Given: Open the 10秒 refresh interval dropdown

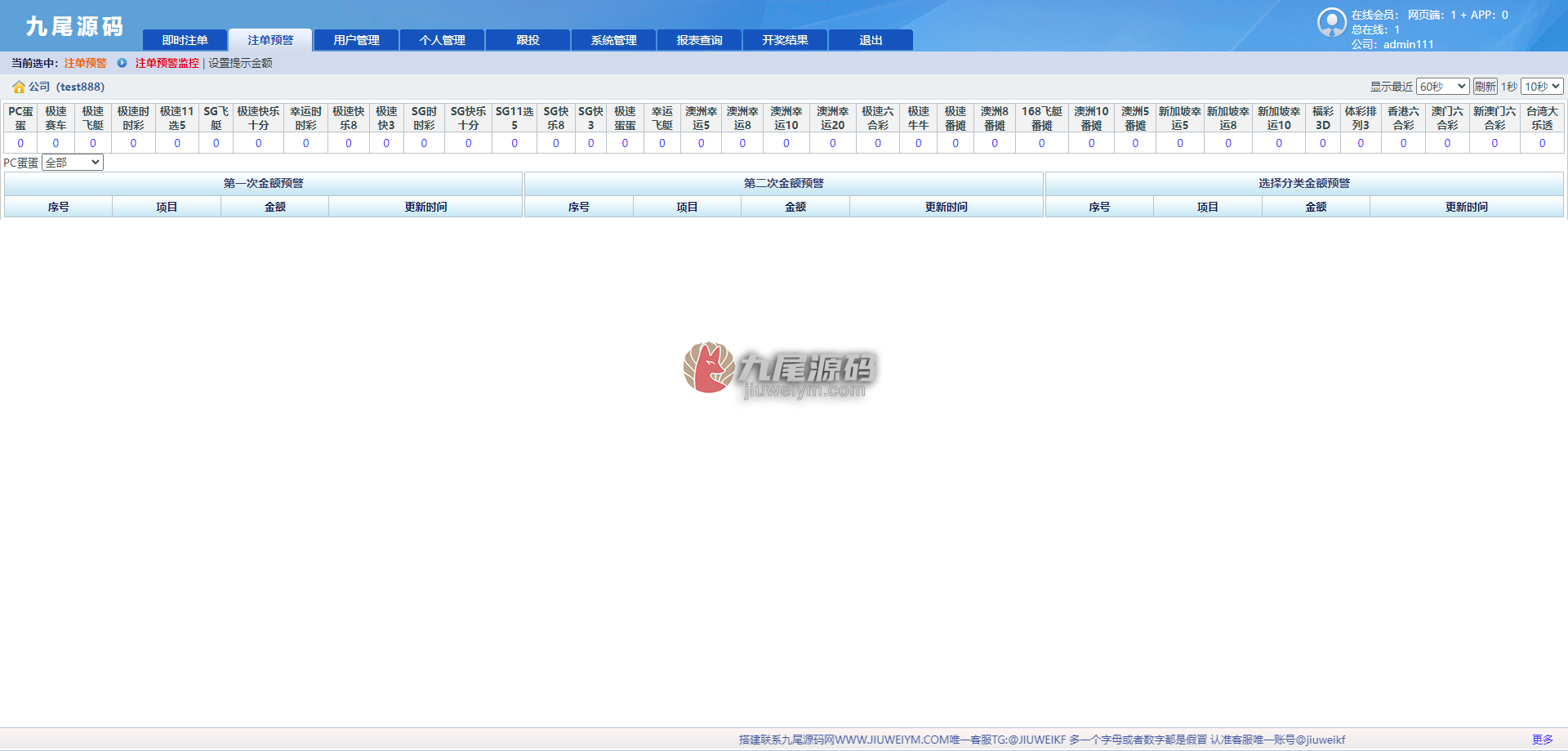Looking at the screenshot, I should (1542, 87).
